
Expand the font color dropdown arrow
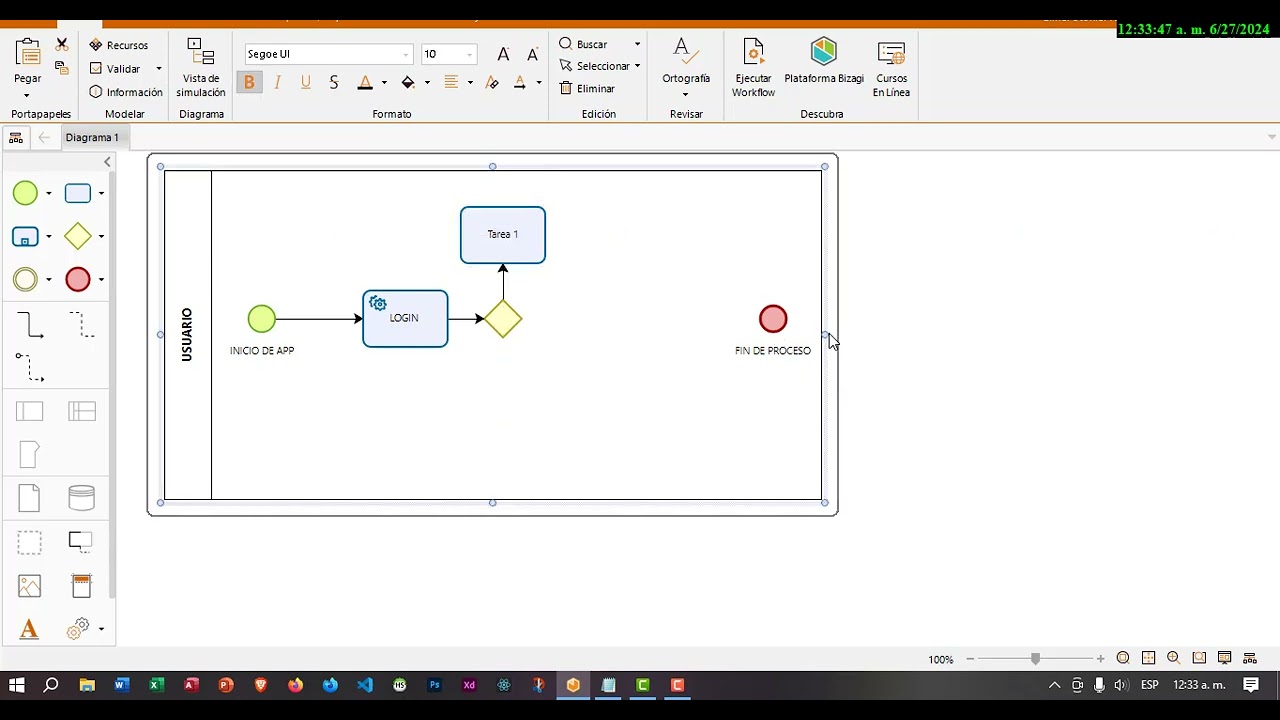(384, 83)
